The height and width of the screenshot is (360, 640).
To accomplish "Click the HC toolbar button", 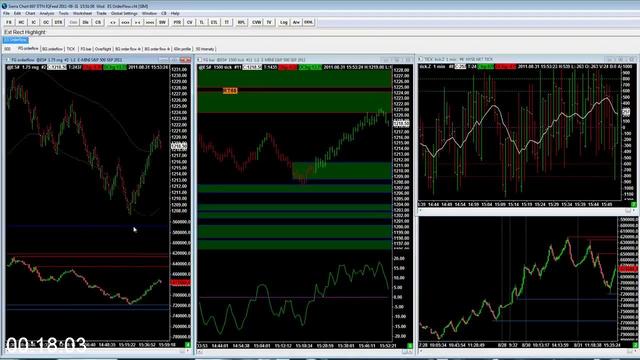I will coord(21,22).
